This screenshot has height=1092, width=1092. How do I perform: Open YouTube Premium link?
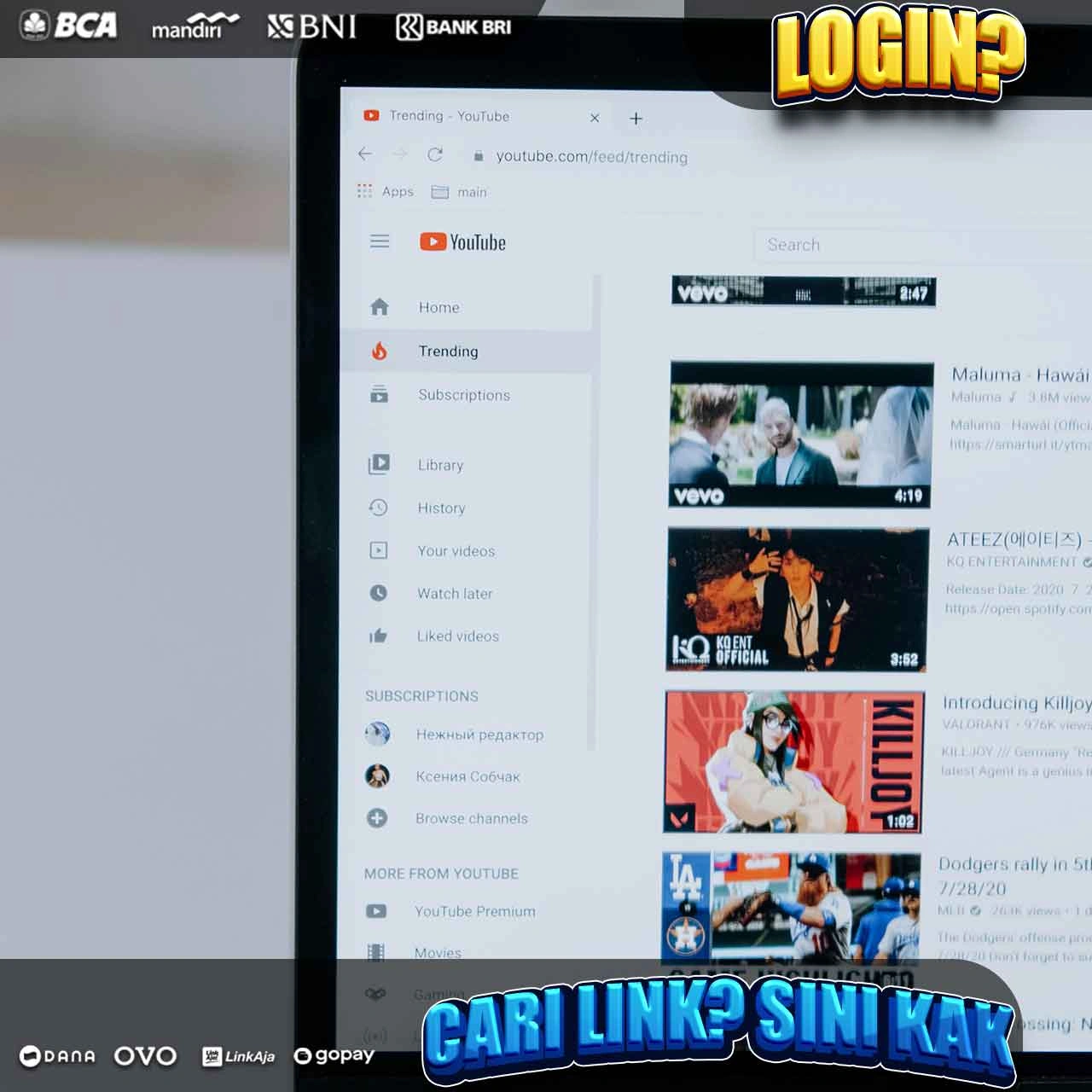pyautogui.click(x=475, y=911)
